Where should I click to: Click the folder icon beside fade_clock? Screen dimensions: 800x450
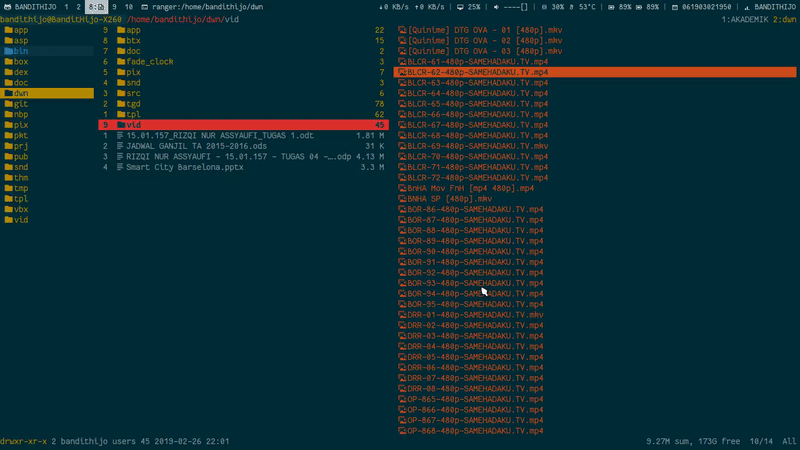point(120,61)
